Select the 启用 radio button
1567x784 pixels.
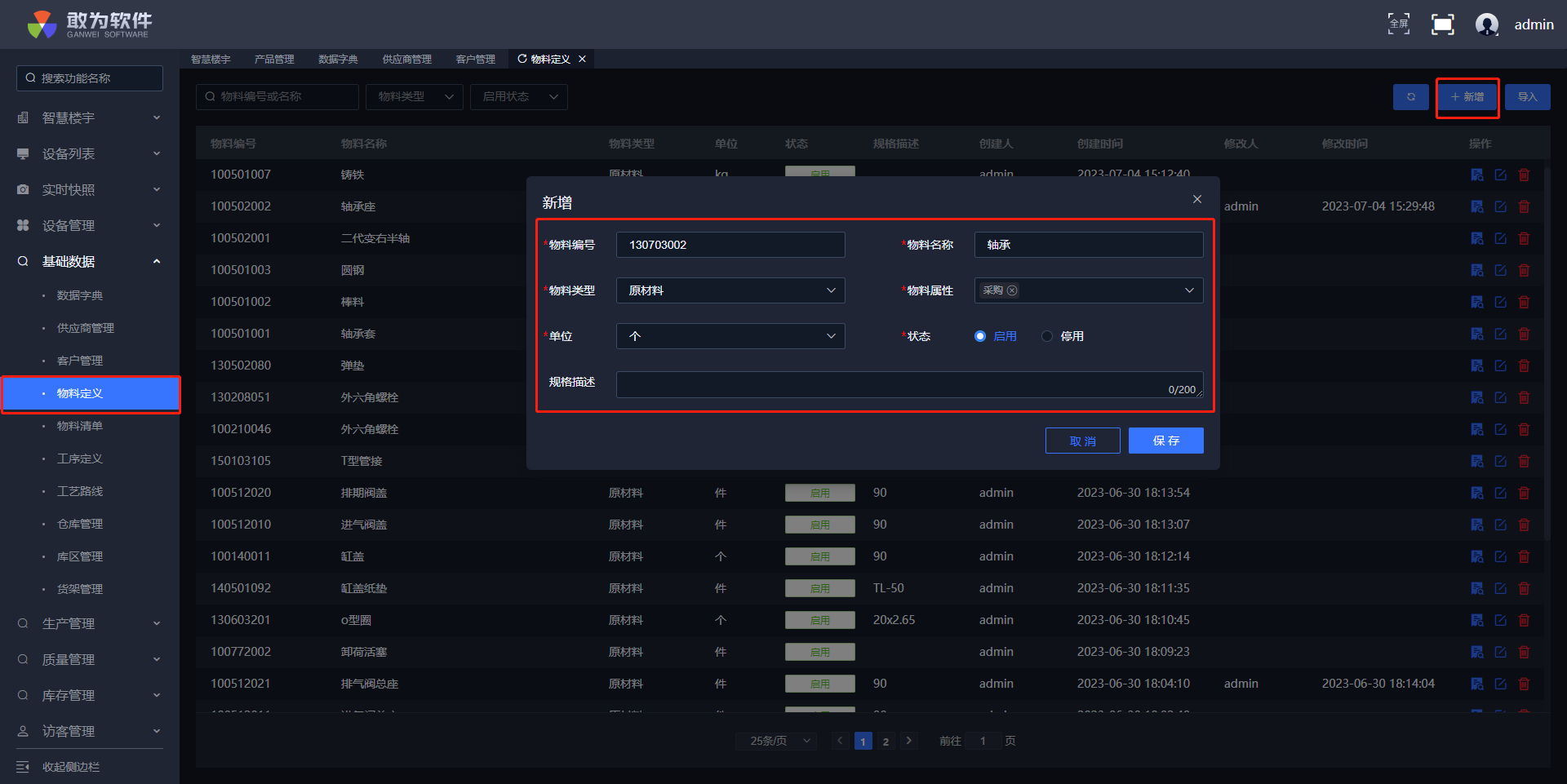pos(980,336)
